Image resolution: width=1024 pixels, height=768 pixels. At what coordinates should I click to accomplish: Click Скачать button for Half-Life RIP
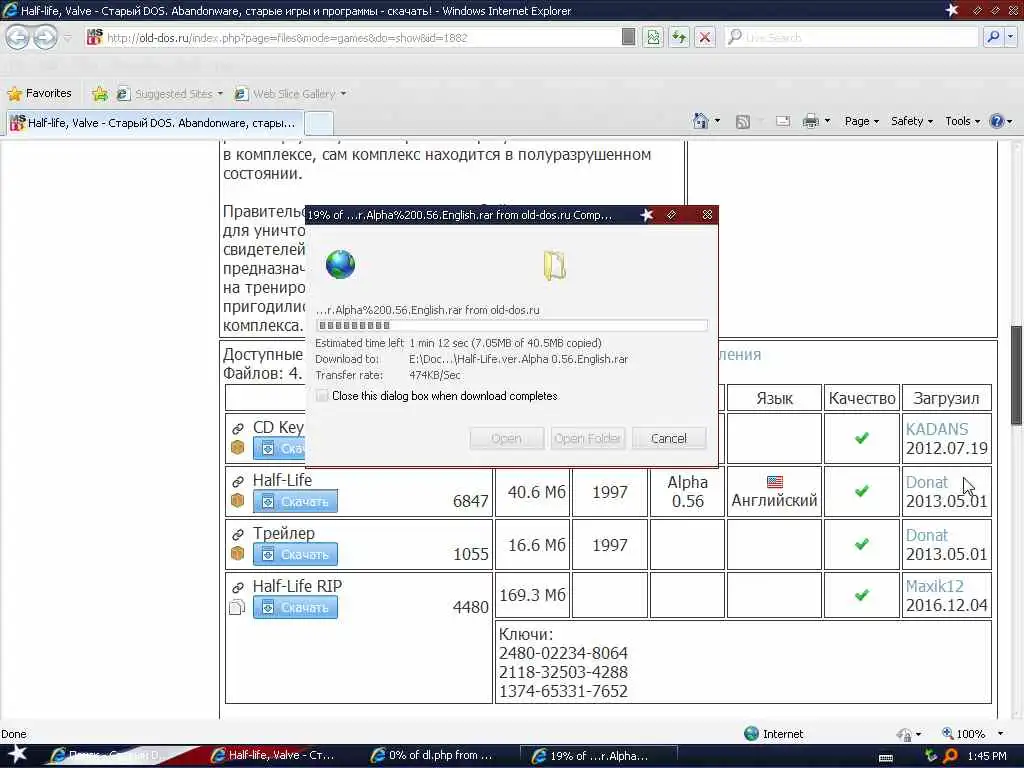[x=295, y=607]
